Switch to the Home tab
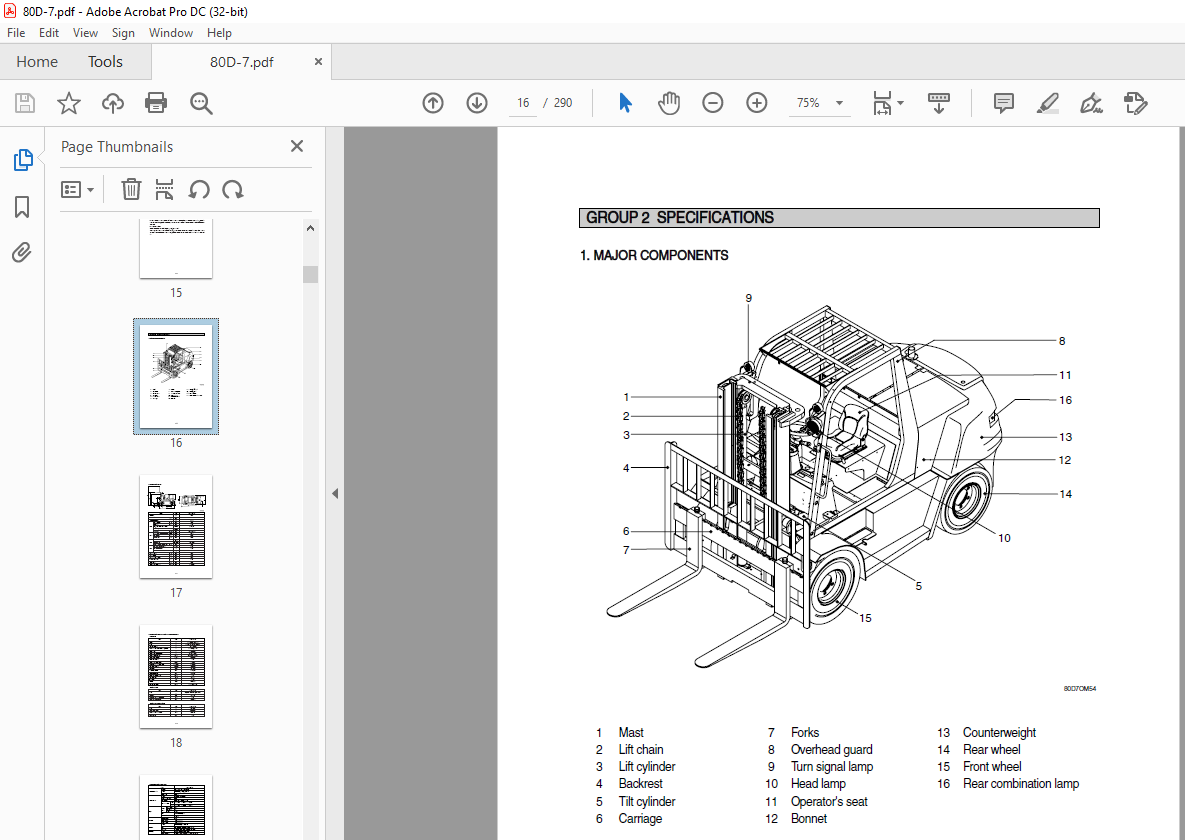 click(37, 62)
